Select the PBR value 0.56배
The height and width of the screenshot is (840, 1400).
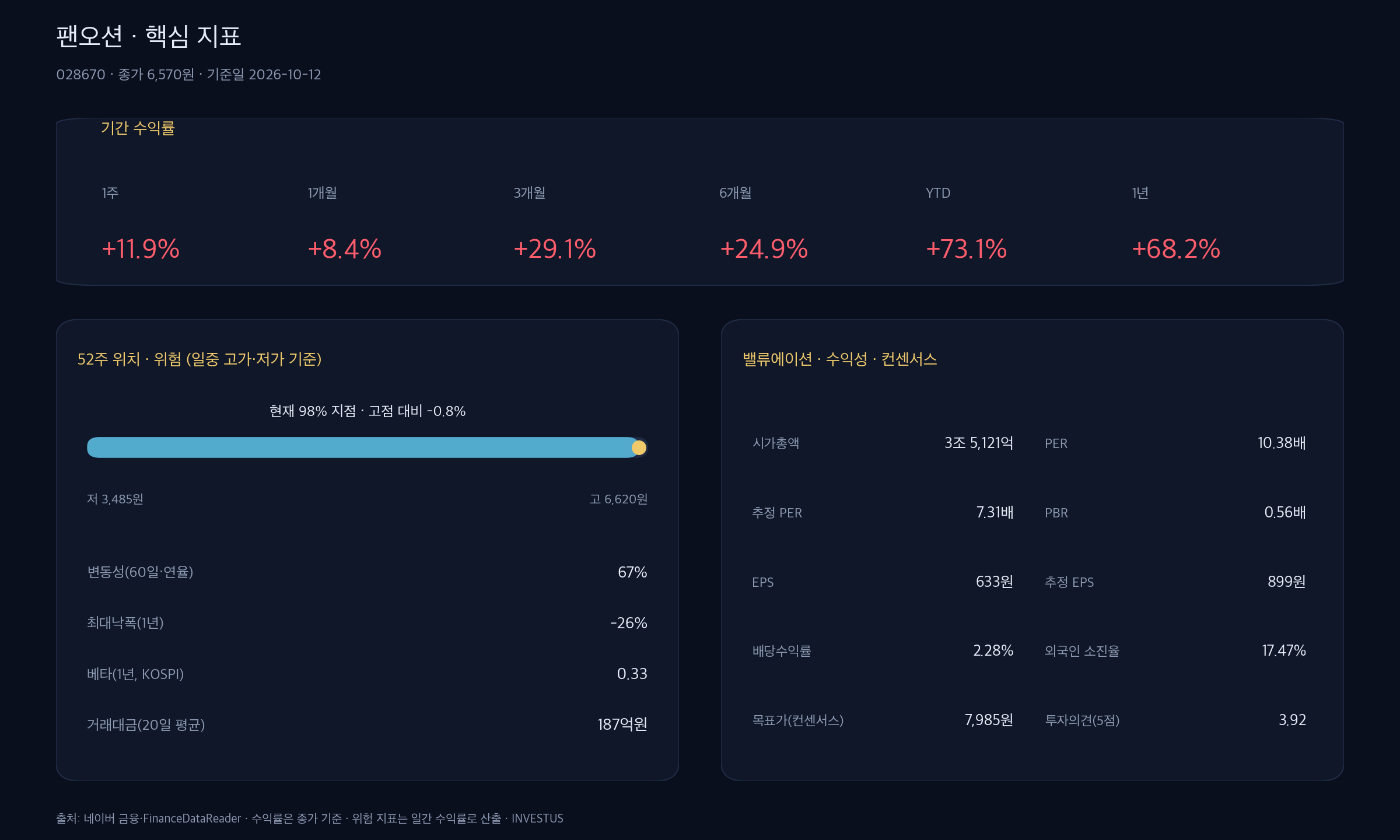(1285, 512)
